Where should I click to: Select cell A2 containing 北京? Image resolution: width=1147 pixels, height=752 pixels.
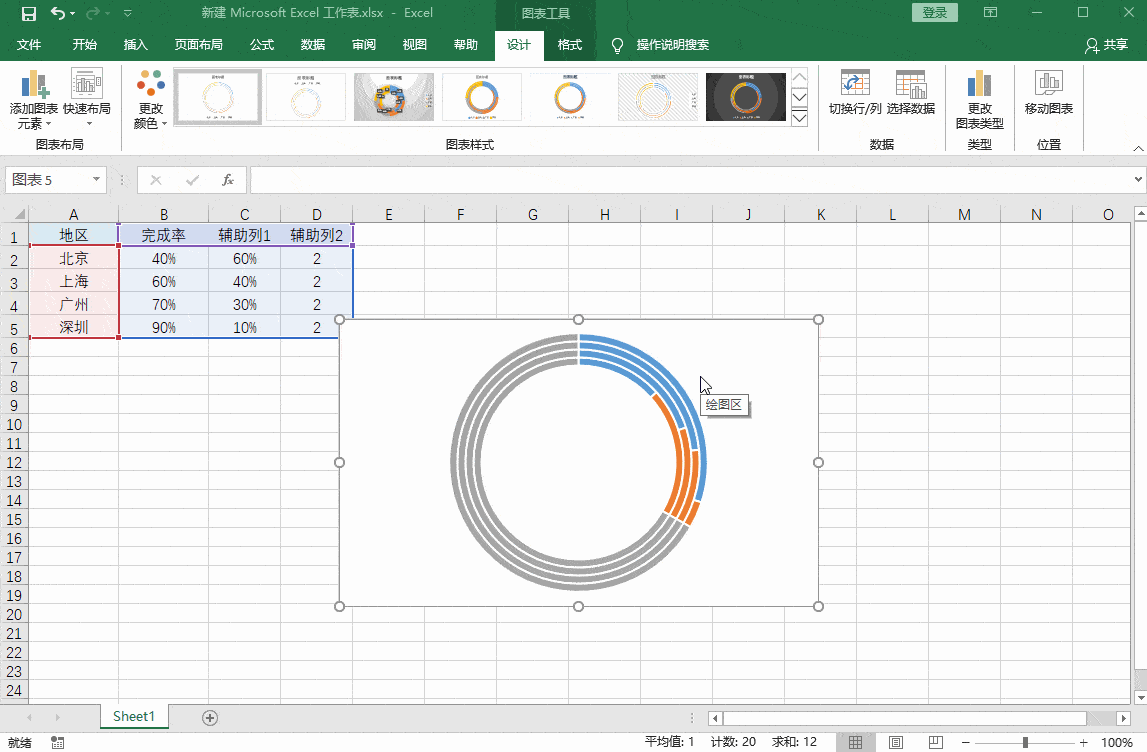[x=74, y=258]
